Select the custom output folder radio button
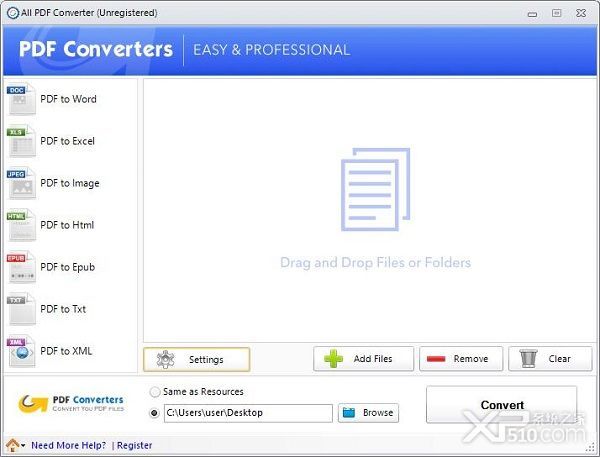Image resolution: width=600 pixels, height=457 pixels. [x=154, y=413]
